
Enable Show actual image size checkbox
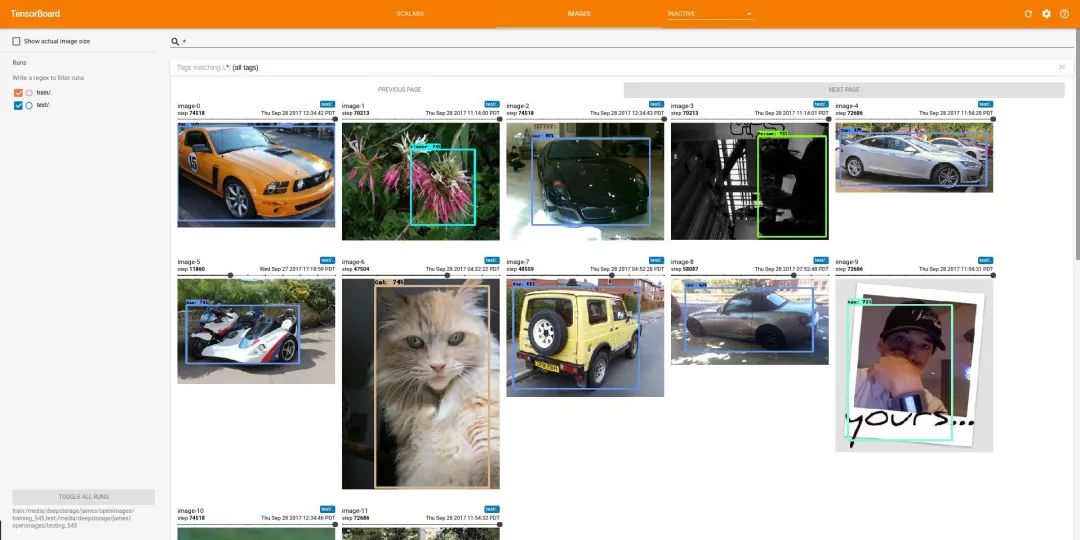tap(17, 41)
